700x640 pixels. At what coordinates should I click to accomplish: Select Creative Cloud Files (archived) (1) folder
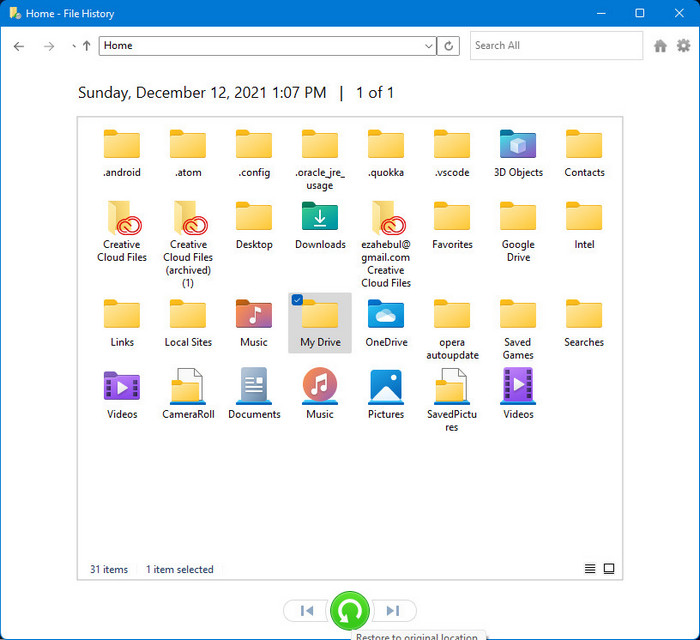188,245
